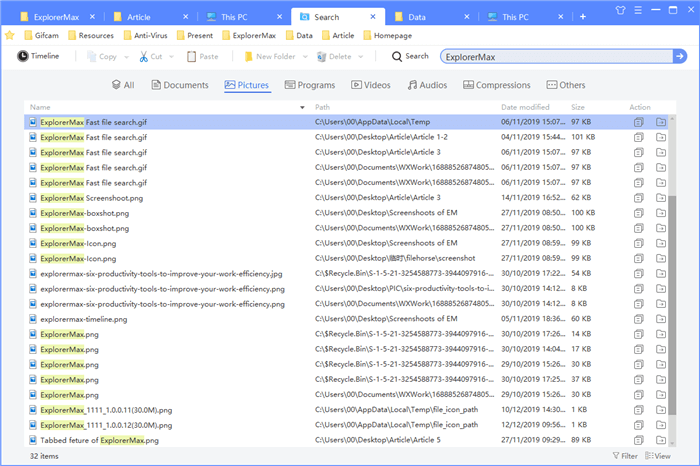Filter results by Videos
Viewport: 700px width, 466px height.
click(371, 85)
